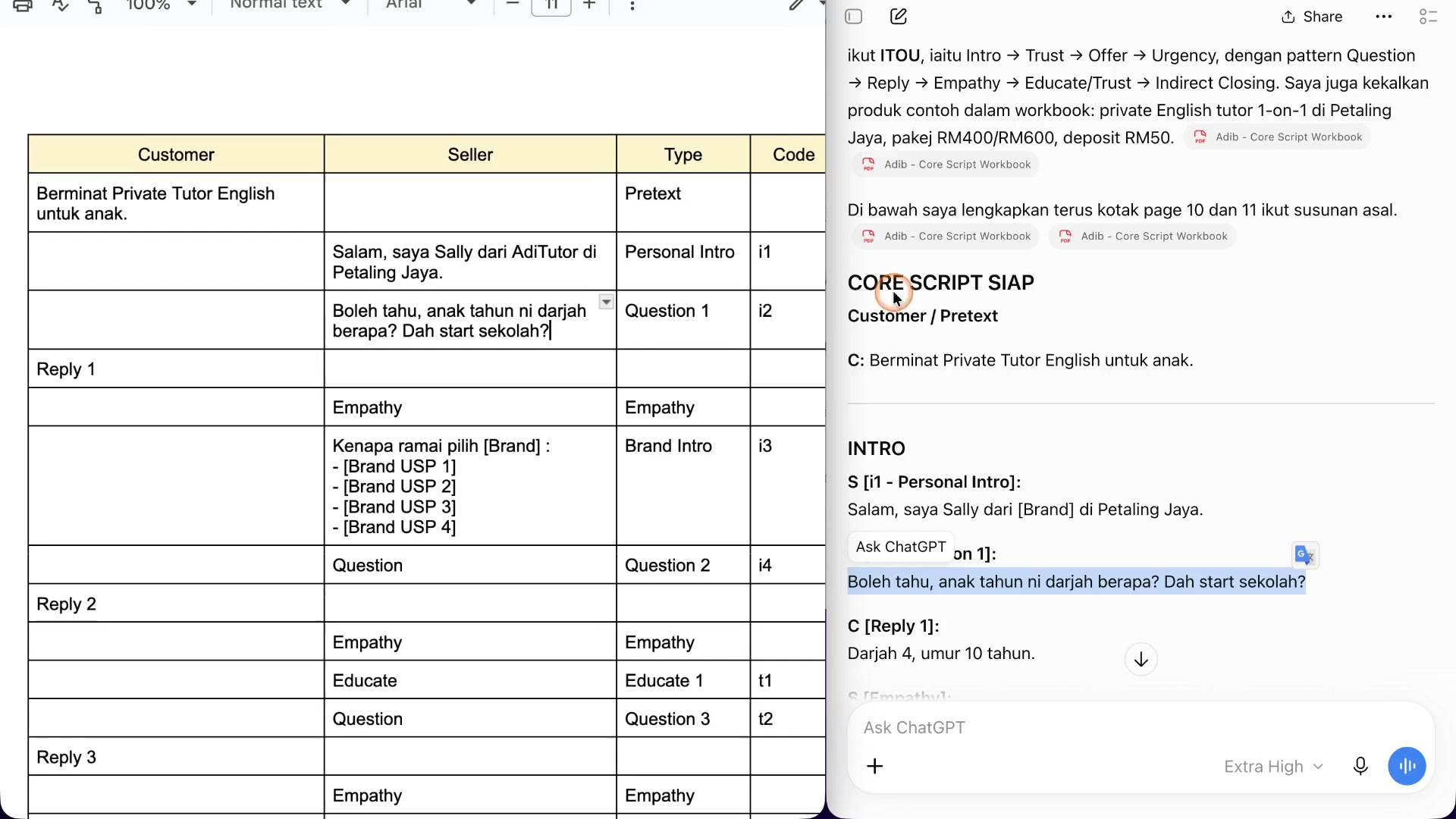1456x819 pixels.
Task: Open the more toolbar options menu
Action: coord(632,5)
